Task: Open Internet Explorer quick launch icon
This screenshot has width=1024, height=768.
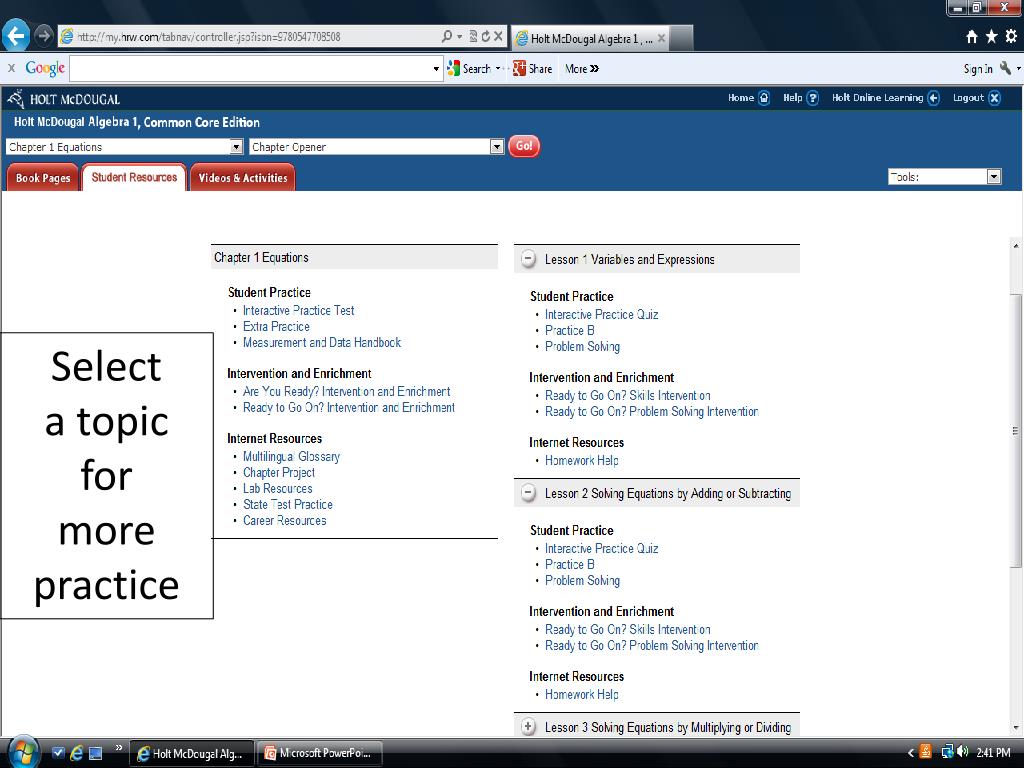Action: pos(76,753)
